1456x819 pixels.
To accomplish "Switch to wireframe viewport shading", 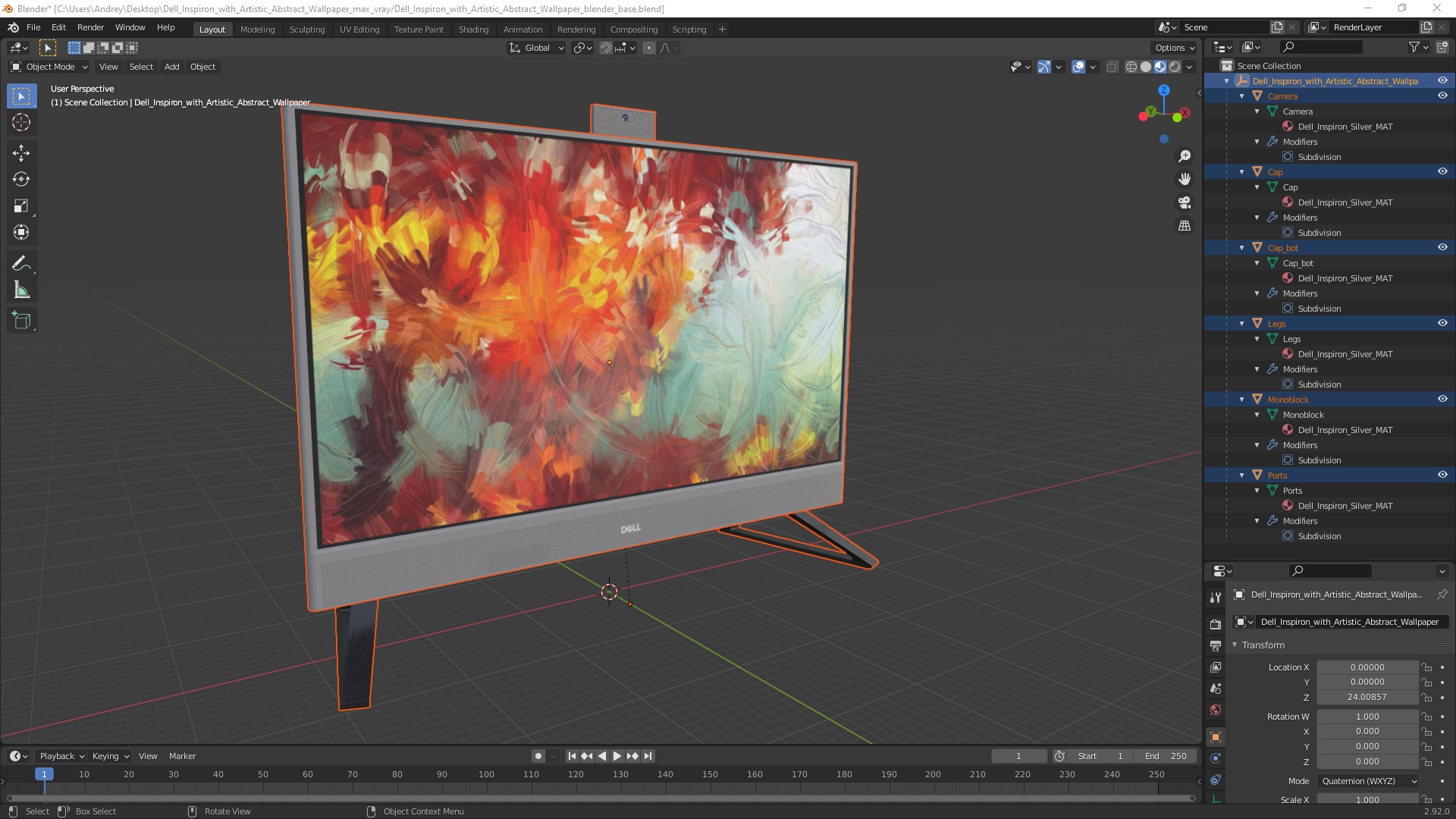I will (x=1131, y=67).
